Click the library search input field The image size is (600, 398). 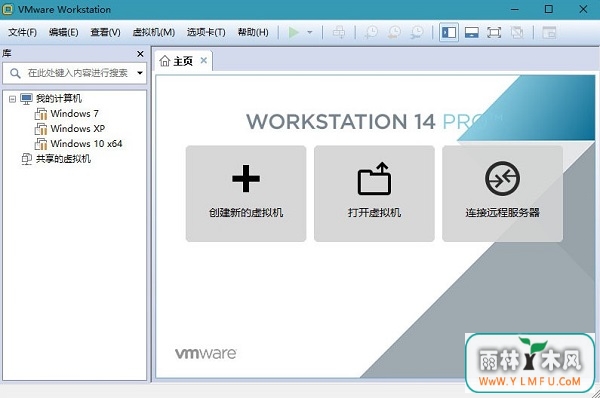coord(75,73)
